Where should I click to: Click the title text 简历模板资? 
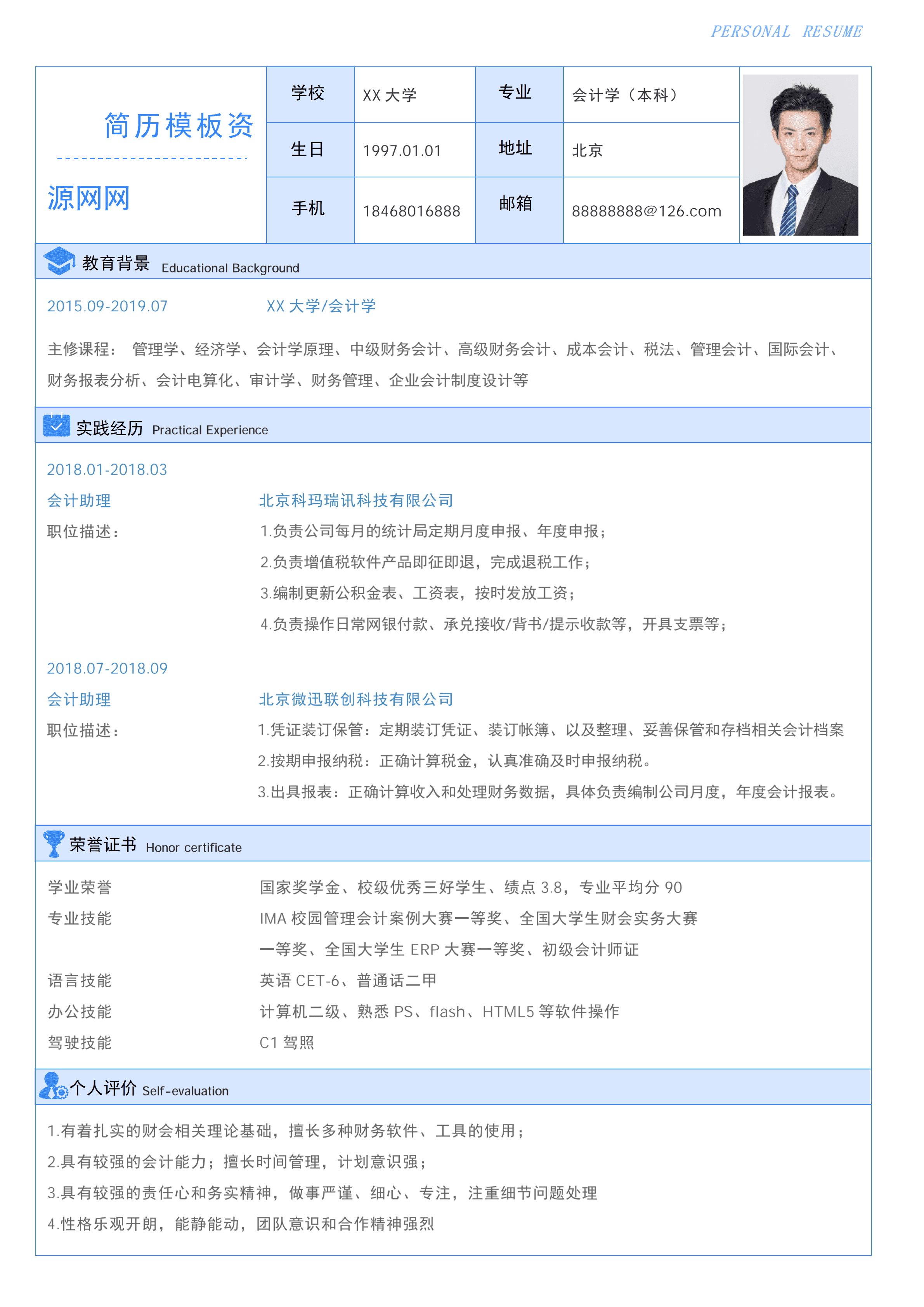tap(179, 126)
